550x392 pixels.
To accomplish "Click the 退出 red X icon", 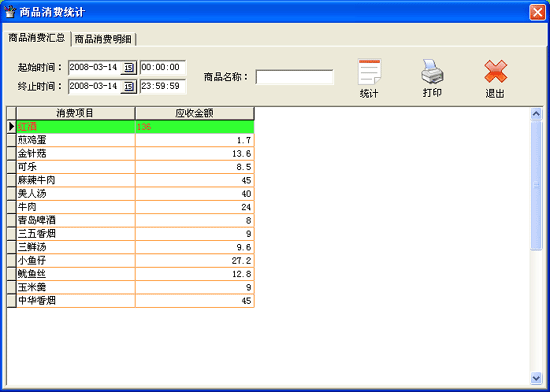I will coord(495,71).
